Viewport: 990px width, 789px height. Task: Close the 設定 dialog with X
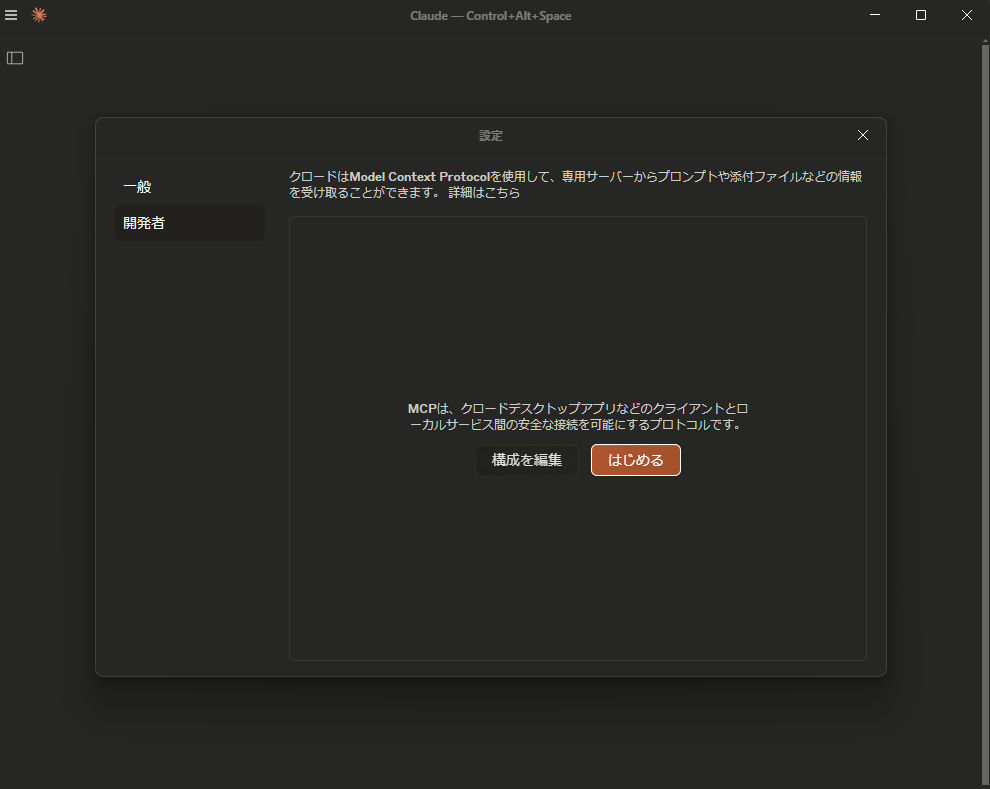click(862, 135)
